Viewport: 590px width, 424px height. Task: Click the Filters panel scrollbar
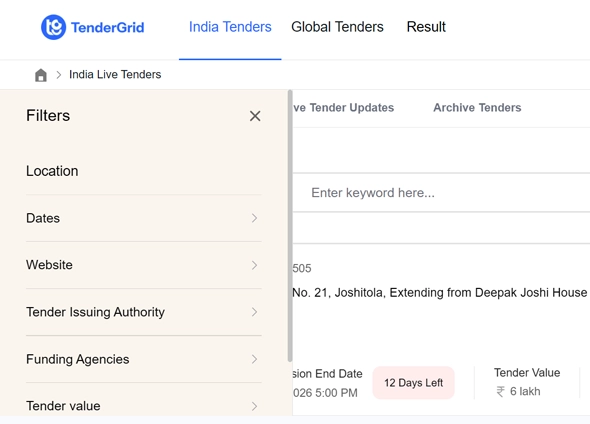pyautogui.click(x=290, y=226)
